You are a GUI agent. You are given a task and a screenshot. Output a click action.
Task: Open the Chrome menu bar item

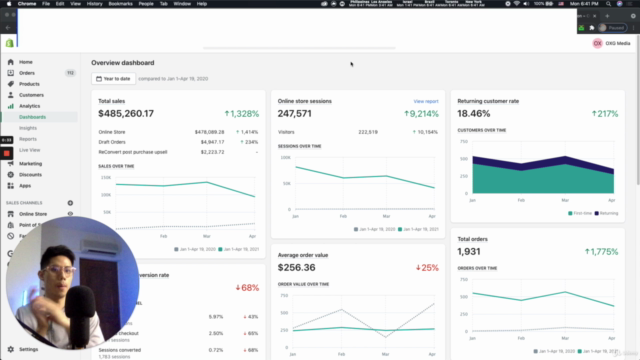tap(27, 4)
